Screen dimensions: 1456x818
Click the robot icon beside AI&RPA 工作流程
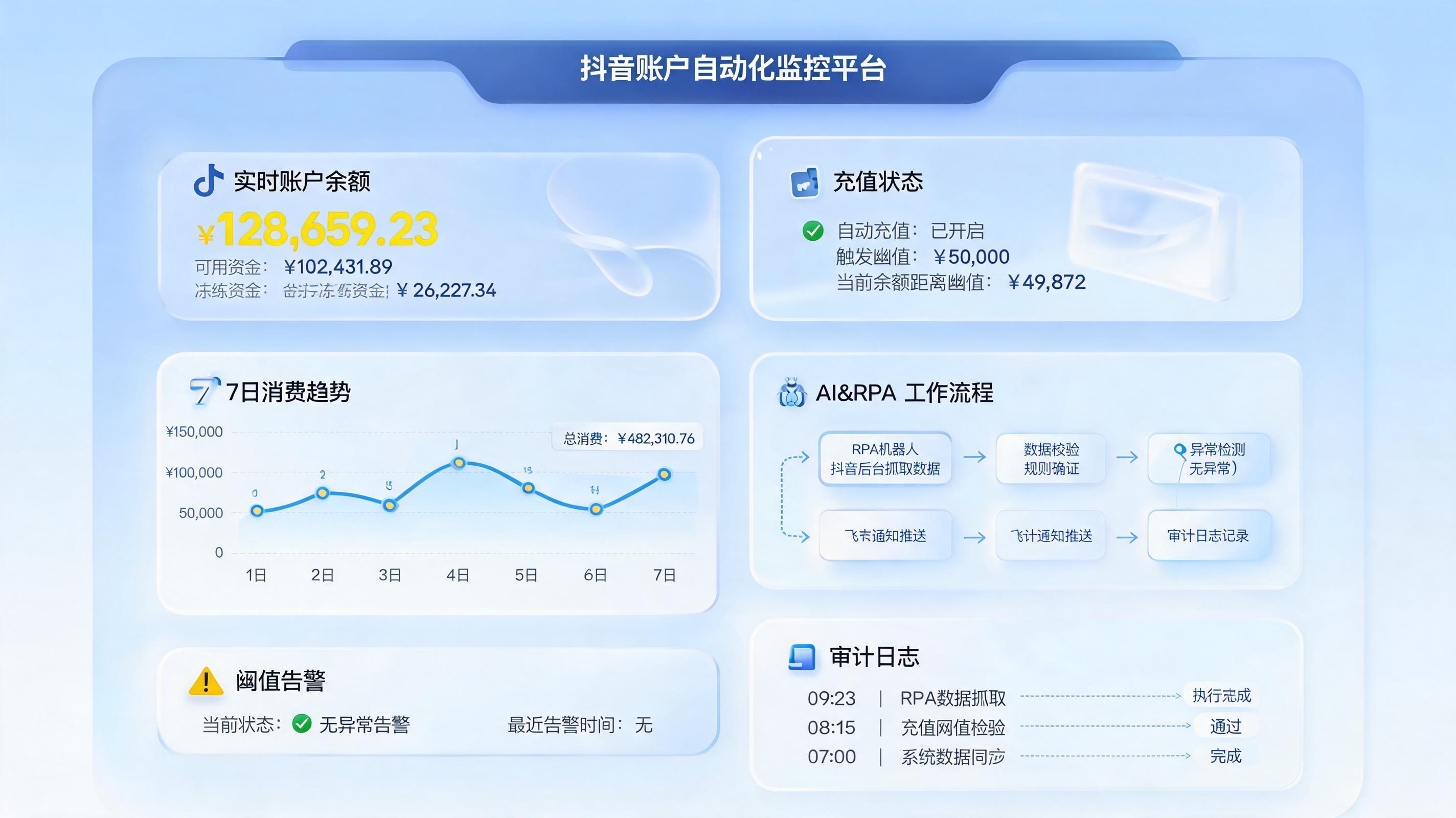click(792, 392)
